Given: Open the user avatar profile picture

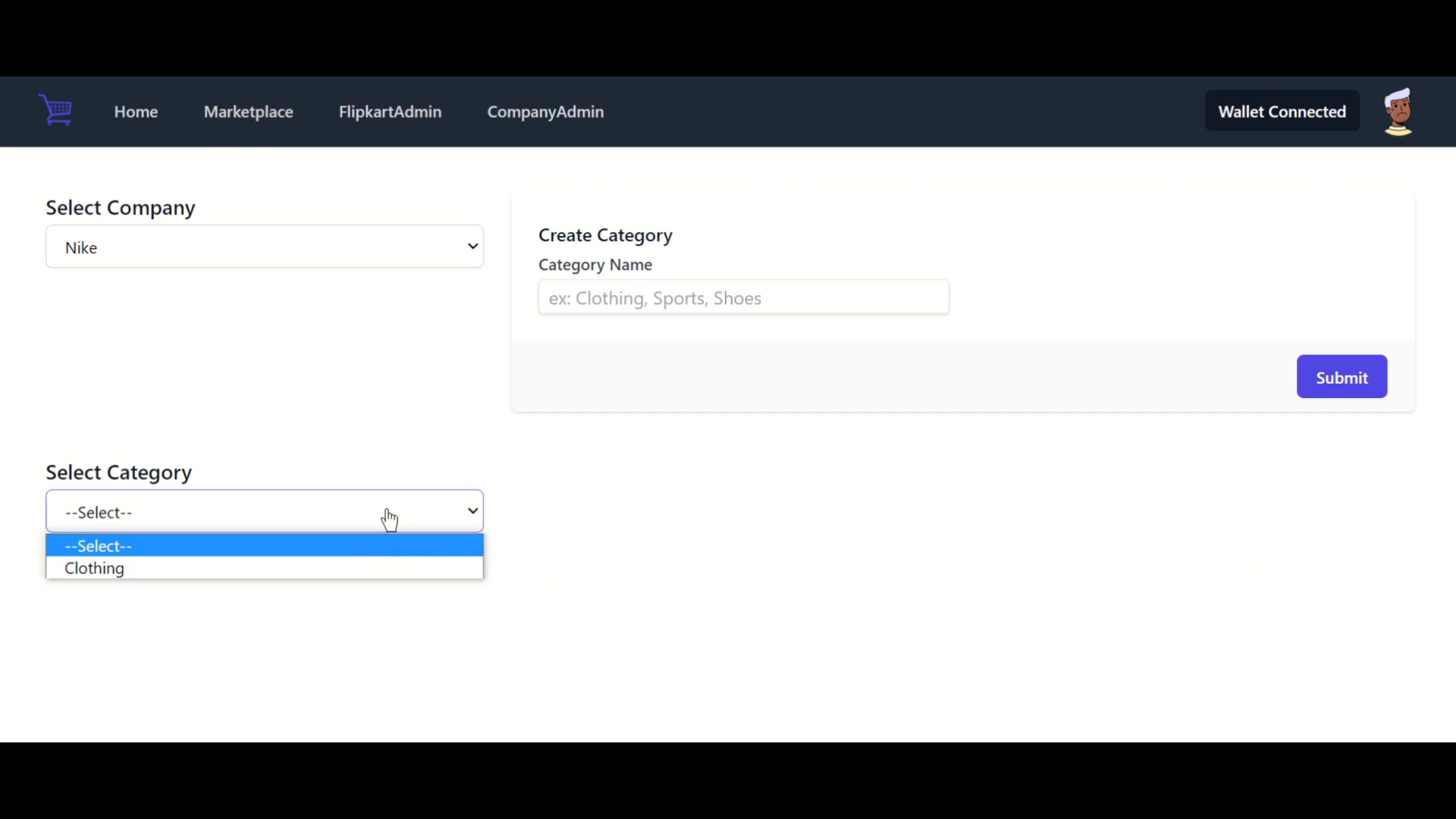Looking at the screenshot, I should (x=1398, y=111).
